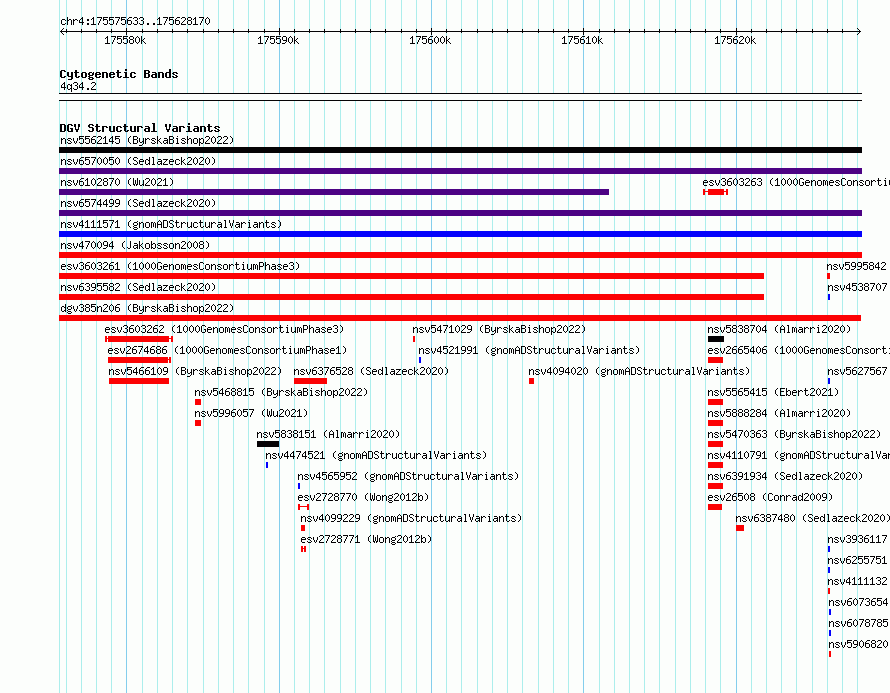Screen dimensions: 890x693
Task: Click nsv4094020 gnomADStructuralVariants label
Action: [x=639, y=371]
